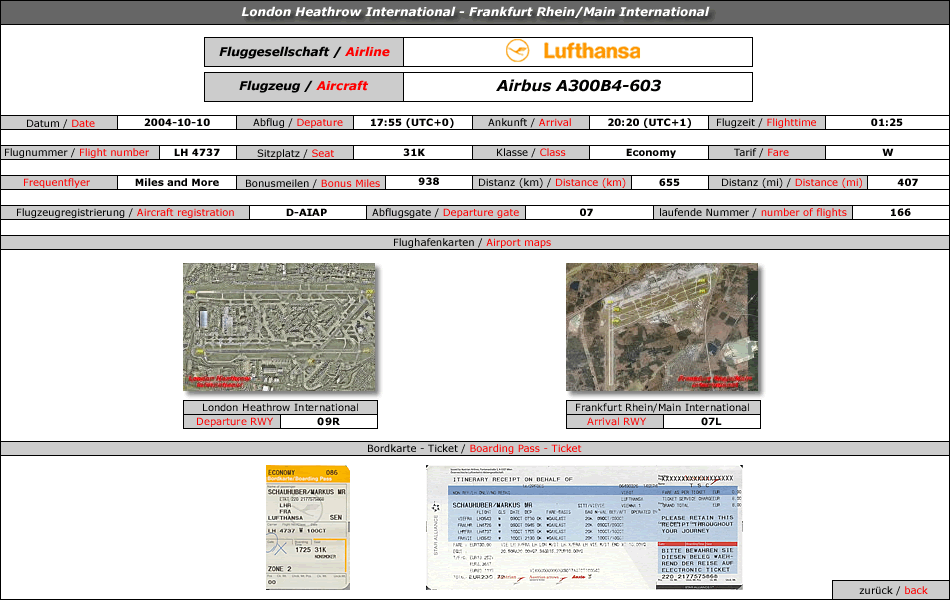Click the aircraft registration D-AIAP
950x600 pixels.
(x=307, y=213)
